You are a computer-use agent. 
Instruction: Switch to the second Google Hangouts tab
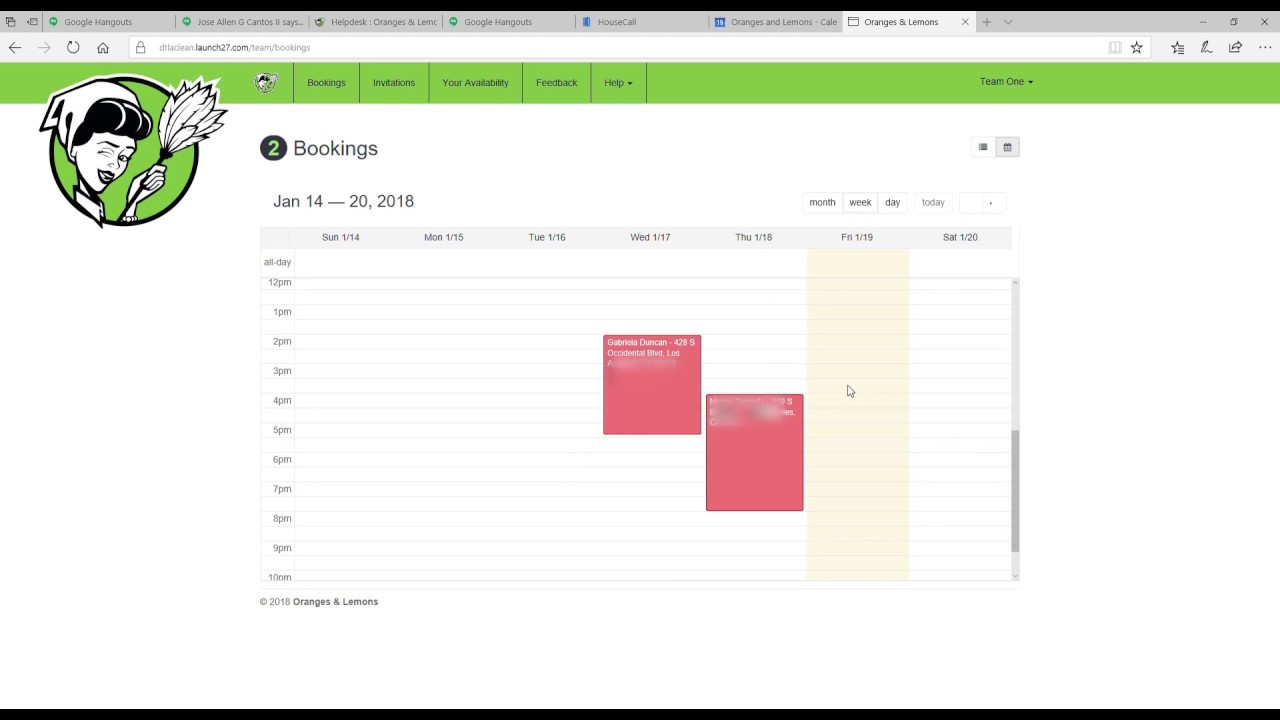pos(508,22)
